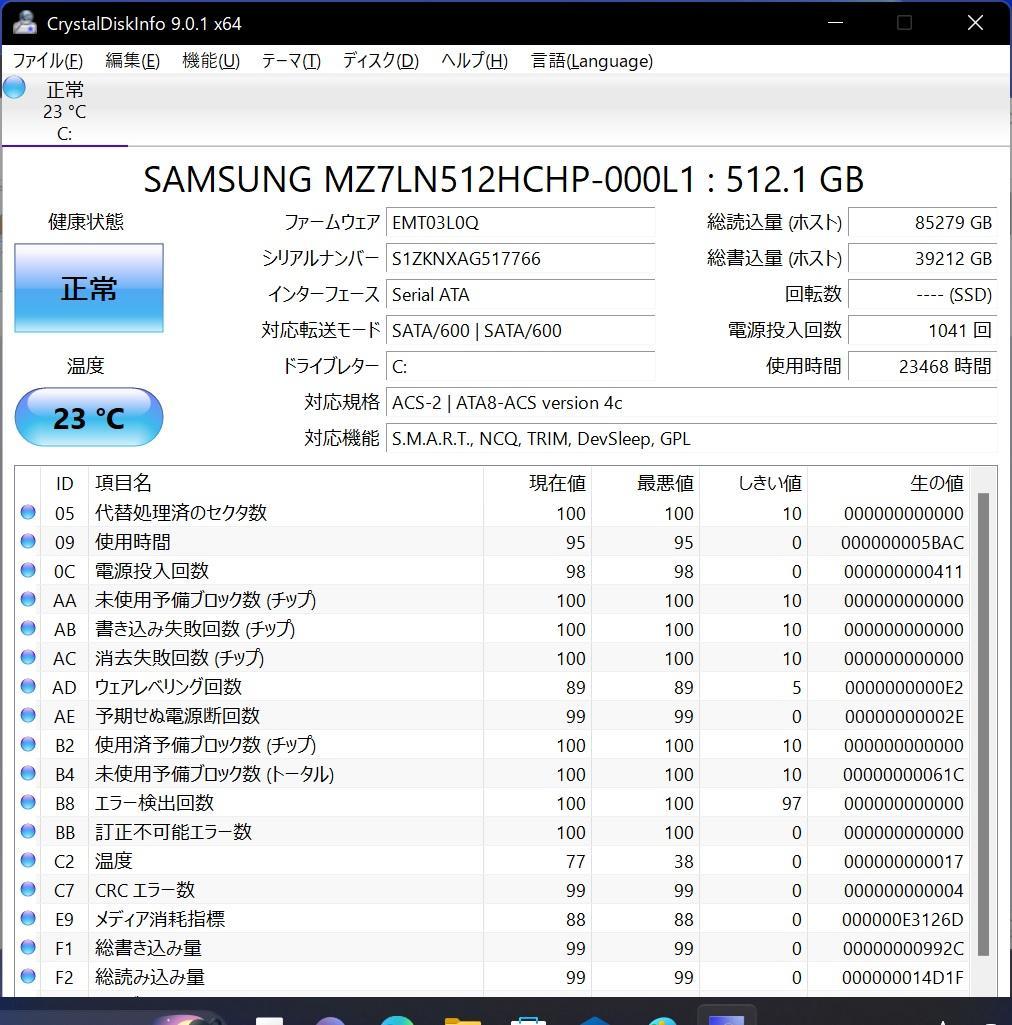Screen dimensions: 1012x1025
Task: Click status orb for ID E9 row
Action: point(27,918)
